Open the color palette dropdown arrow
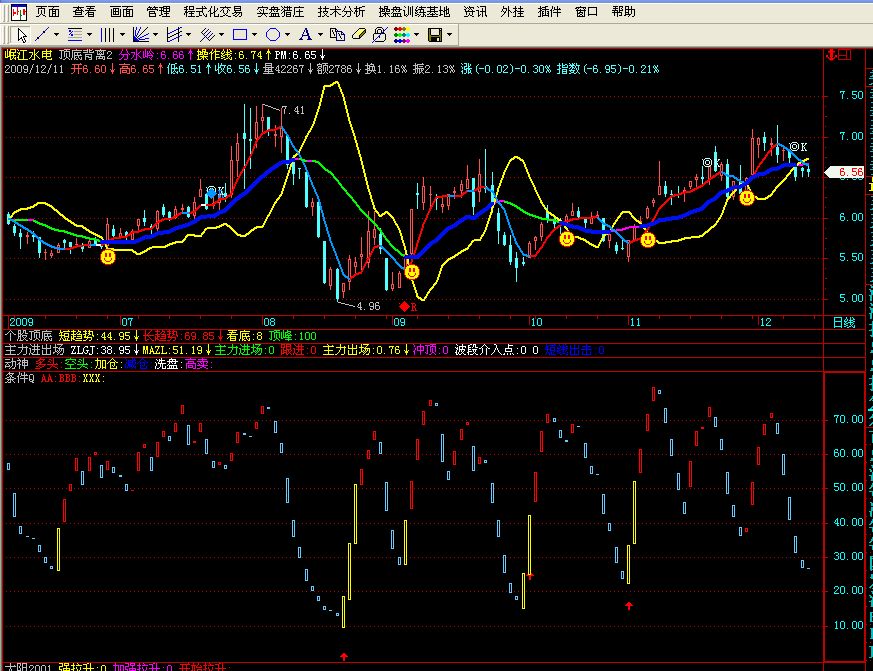This screenshot has width=873, height=671. pyautogui.click(x=417, y=35)
